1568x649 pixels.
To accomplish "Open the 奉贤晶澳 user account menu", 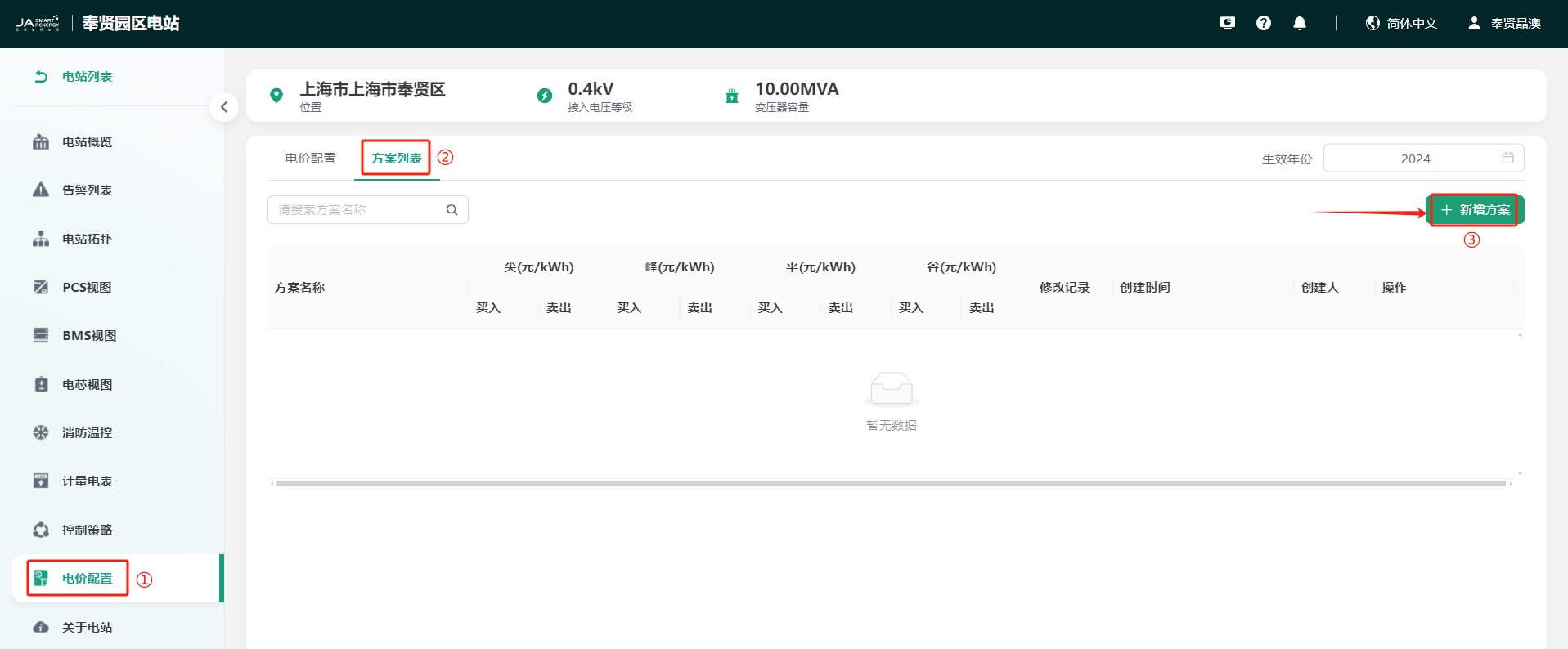I will pyautogui.click(x=1503, y=23).
